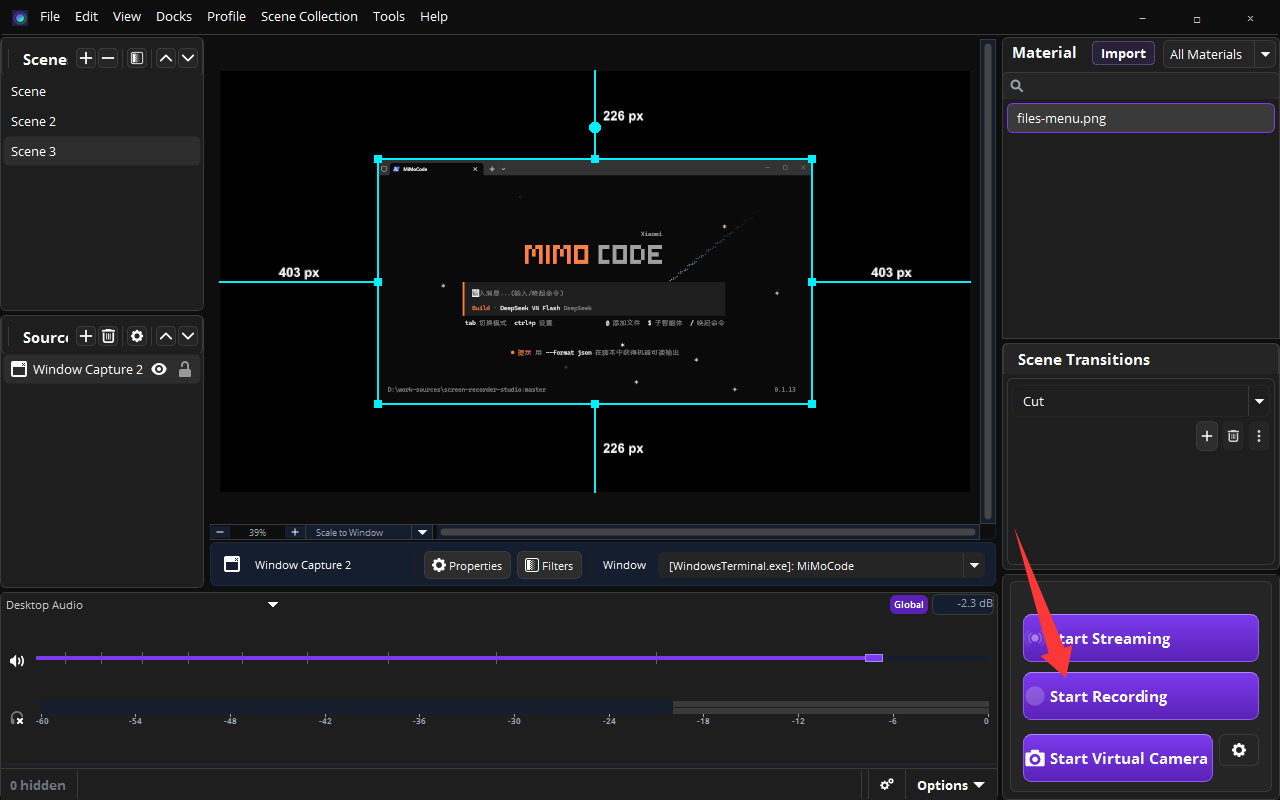This screenshot has width=1280, height=800.
Task: Toggle Desktop Audio monitoring with the headphone icon
Action: [17, 718]
